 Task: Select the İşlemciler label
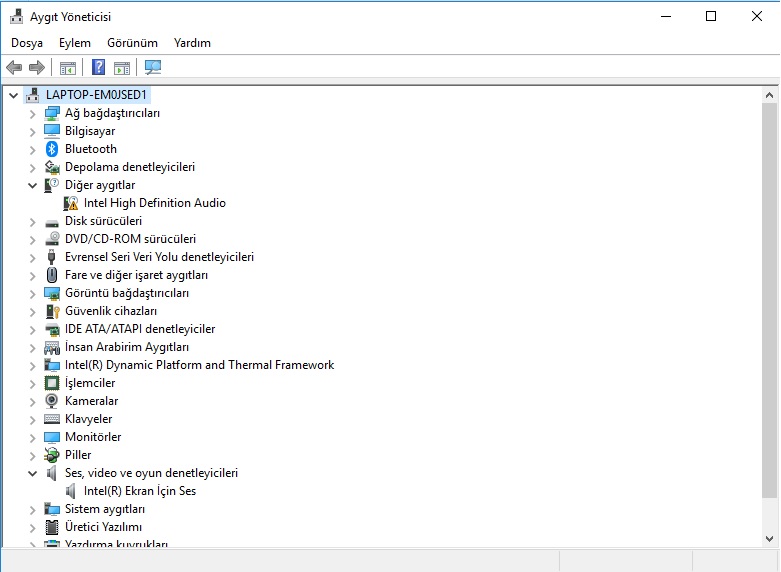click(90, 383)
